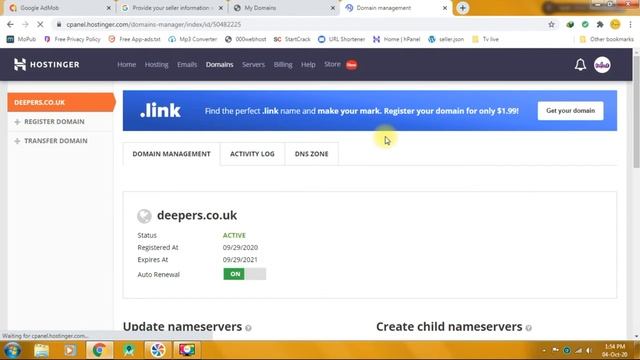640x360 pixels.
Task: Open URL Shortener bookmark
Action: point(342,39)
